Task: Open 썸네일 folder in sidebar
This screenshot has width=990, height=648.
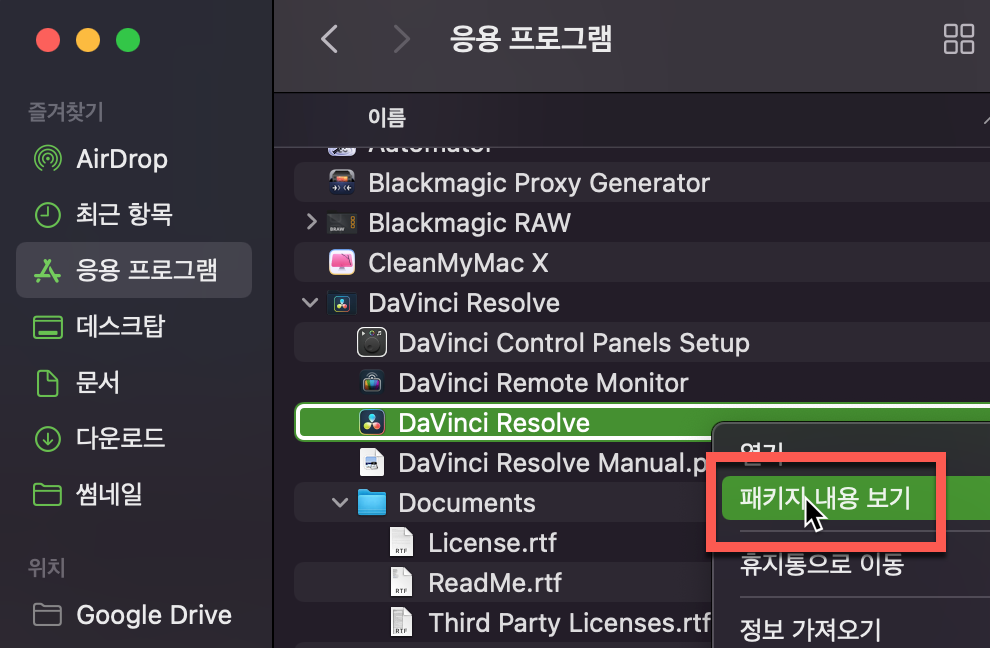Action: pyautogui.click(x=109, y=494)
